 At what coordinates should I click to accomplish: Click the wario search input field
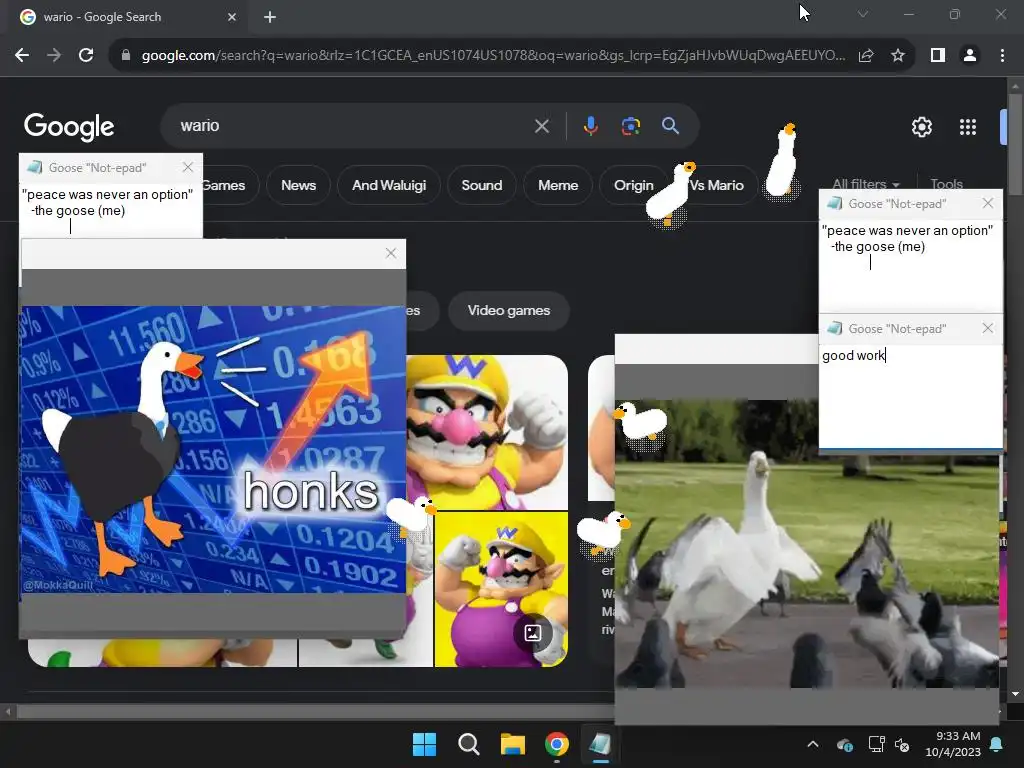click(353, 126)
